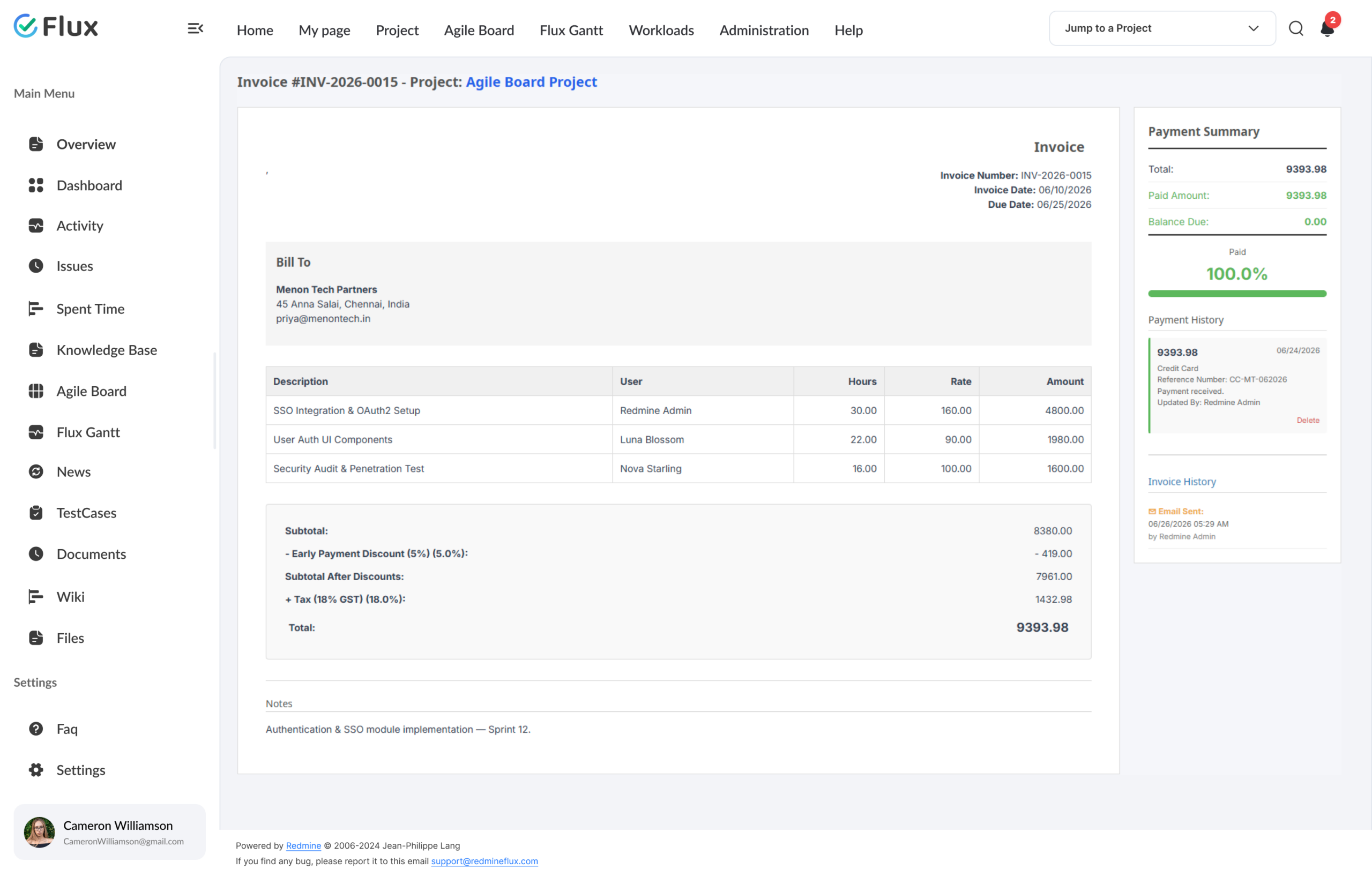Click the Flux Gantt sidebar icon
The height and width of the screenshot is (877, 1372).
tap(36, 432)
